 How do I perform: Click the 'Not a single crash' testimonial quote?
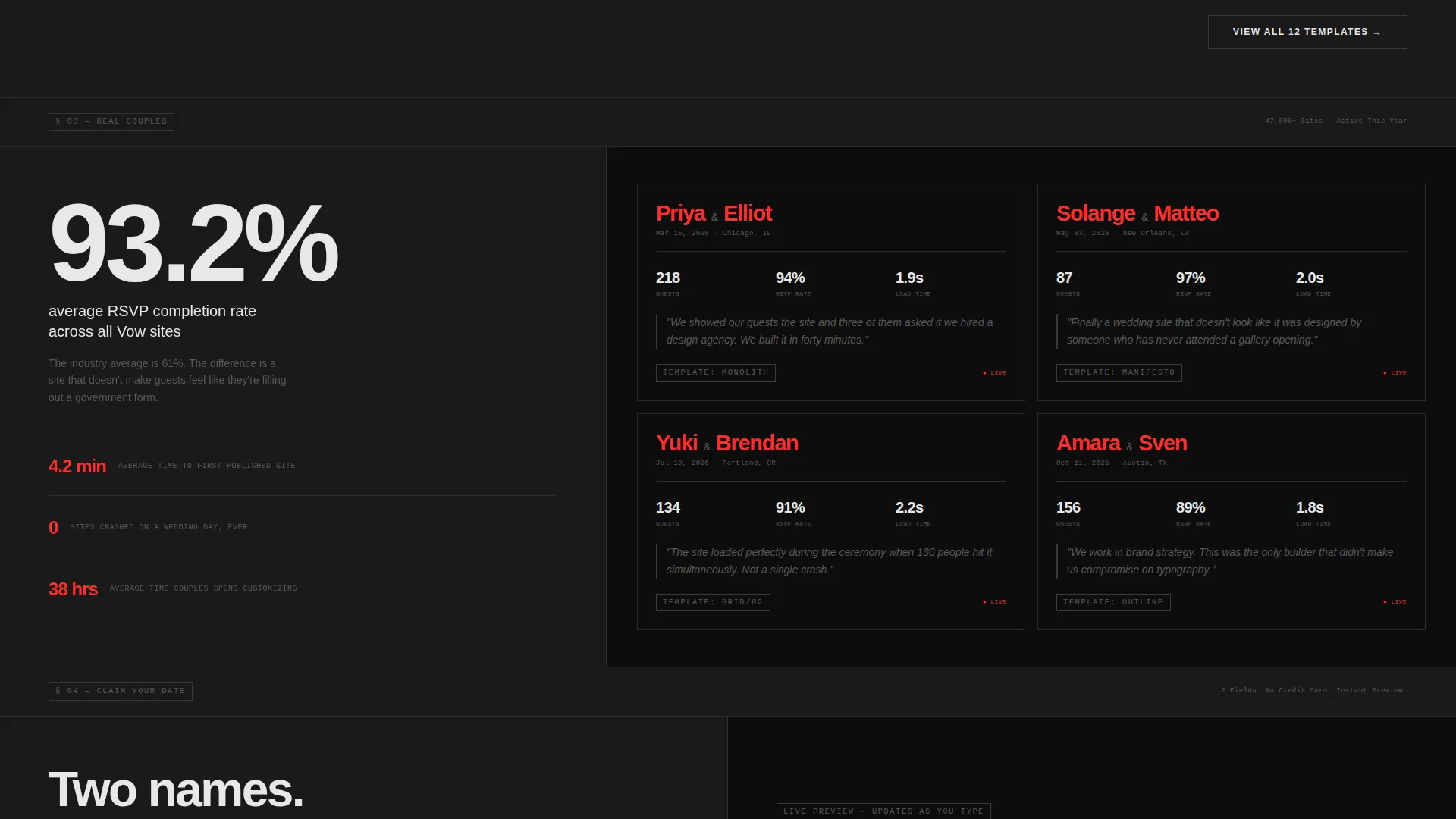[831, 561]
